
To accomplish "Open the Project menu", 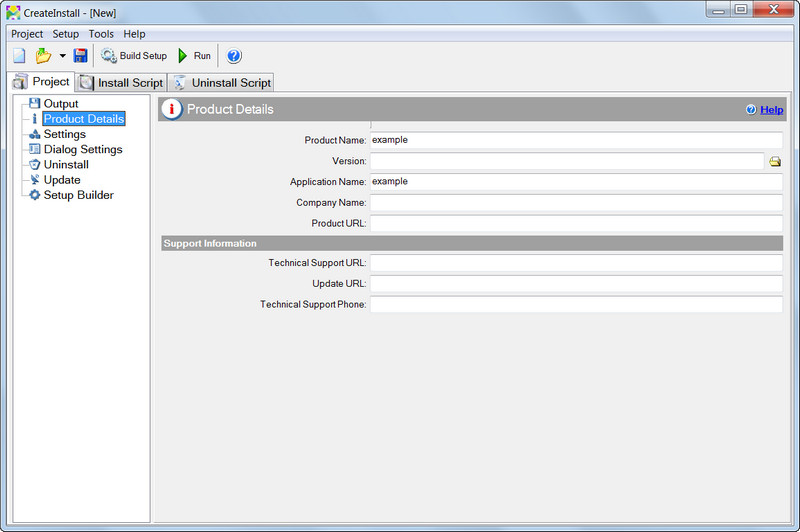I will (x=27, y=34).
